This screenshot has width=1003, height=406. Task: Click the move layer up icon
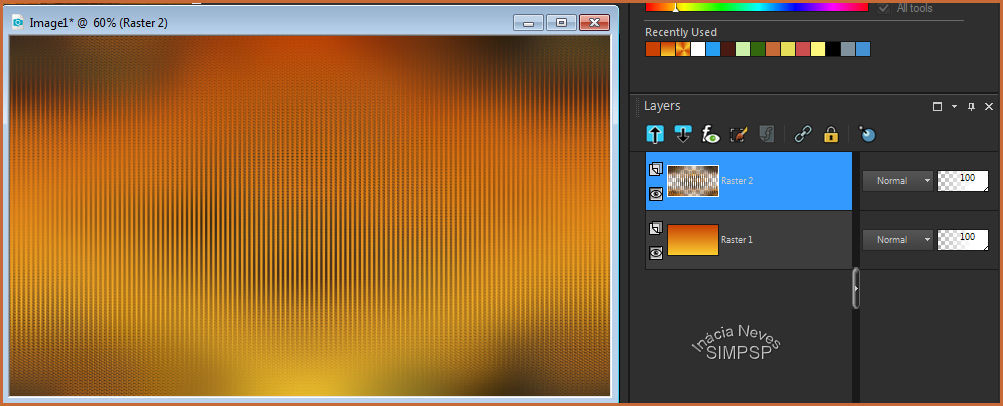coord(655,134)
